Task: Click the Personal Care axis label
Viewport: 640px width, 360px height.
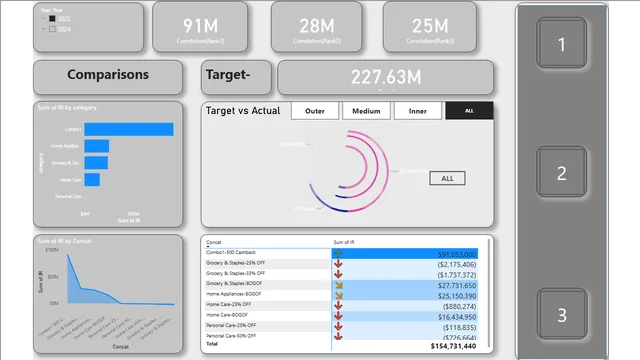Action: pyautogui.click(x=68, y=197)
